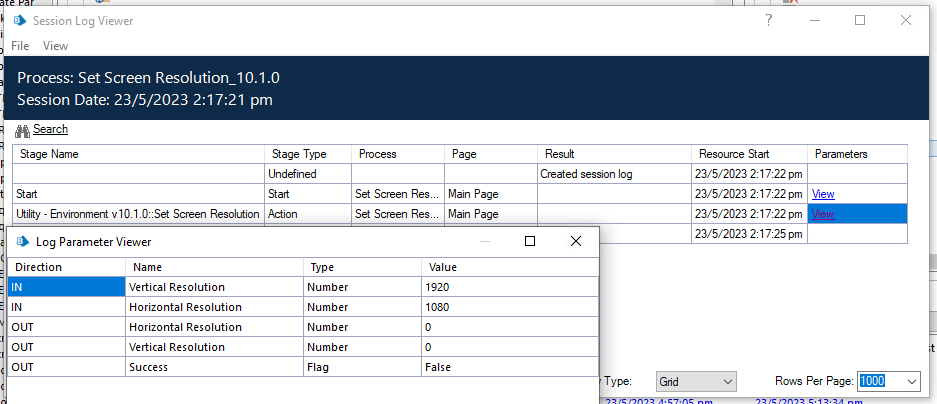Image resolution: width=937 pixels, height=404 pixels.
Task: Click View link in highlighted Action row
Action: pyautogui.click(x=822, y=214)
